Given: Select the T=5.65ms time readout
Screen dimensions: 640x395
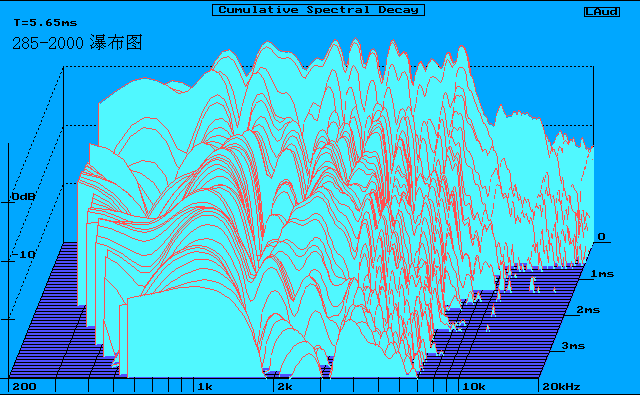Looking at the screenshot, I should click(45, 23).
